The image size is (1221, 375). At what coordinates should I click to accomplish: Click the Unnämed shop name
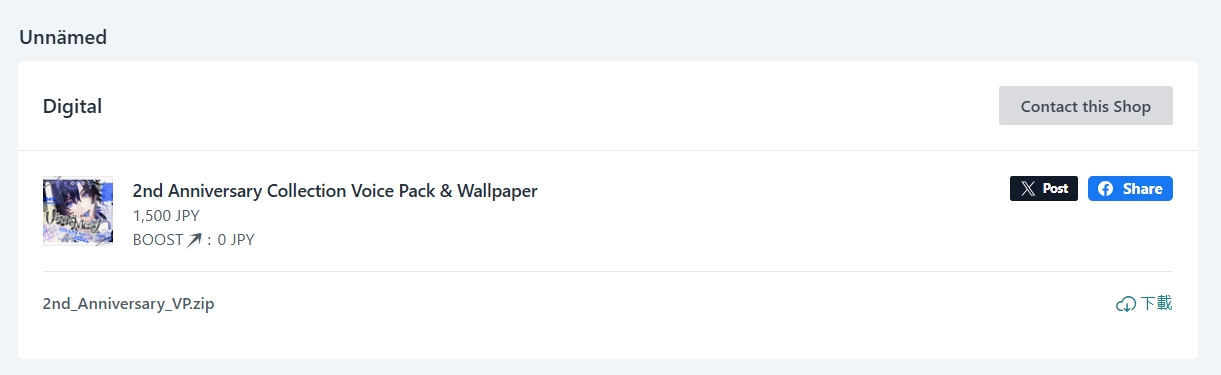pos(63,38)
